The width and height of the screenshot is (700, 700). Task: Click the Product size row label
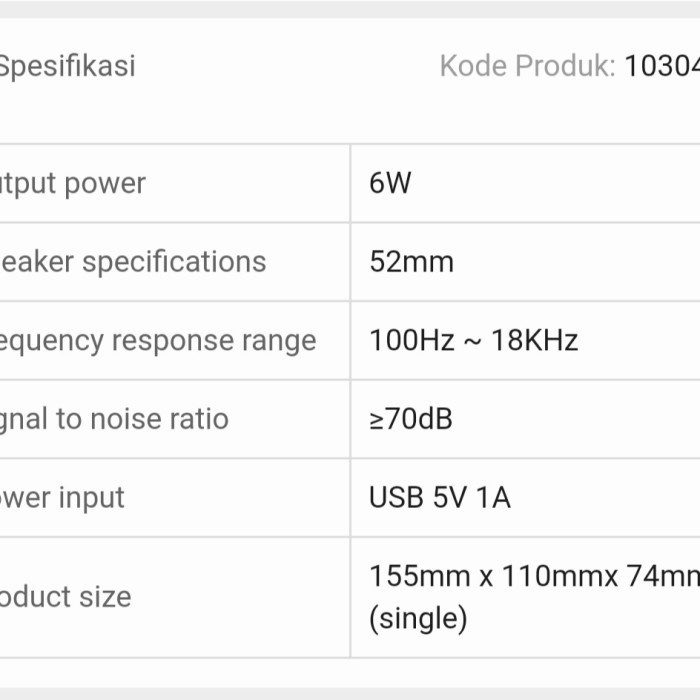[65, 597]
